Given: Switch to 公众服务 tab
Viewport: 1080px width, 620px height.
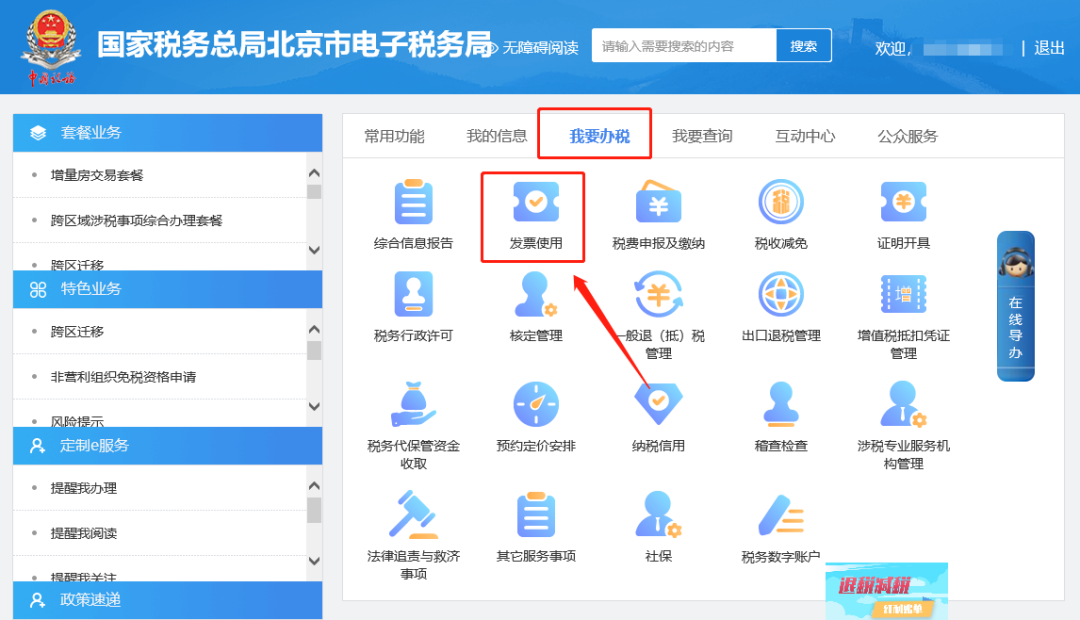Looking at the screenshot, I should point(907,136).
